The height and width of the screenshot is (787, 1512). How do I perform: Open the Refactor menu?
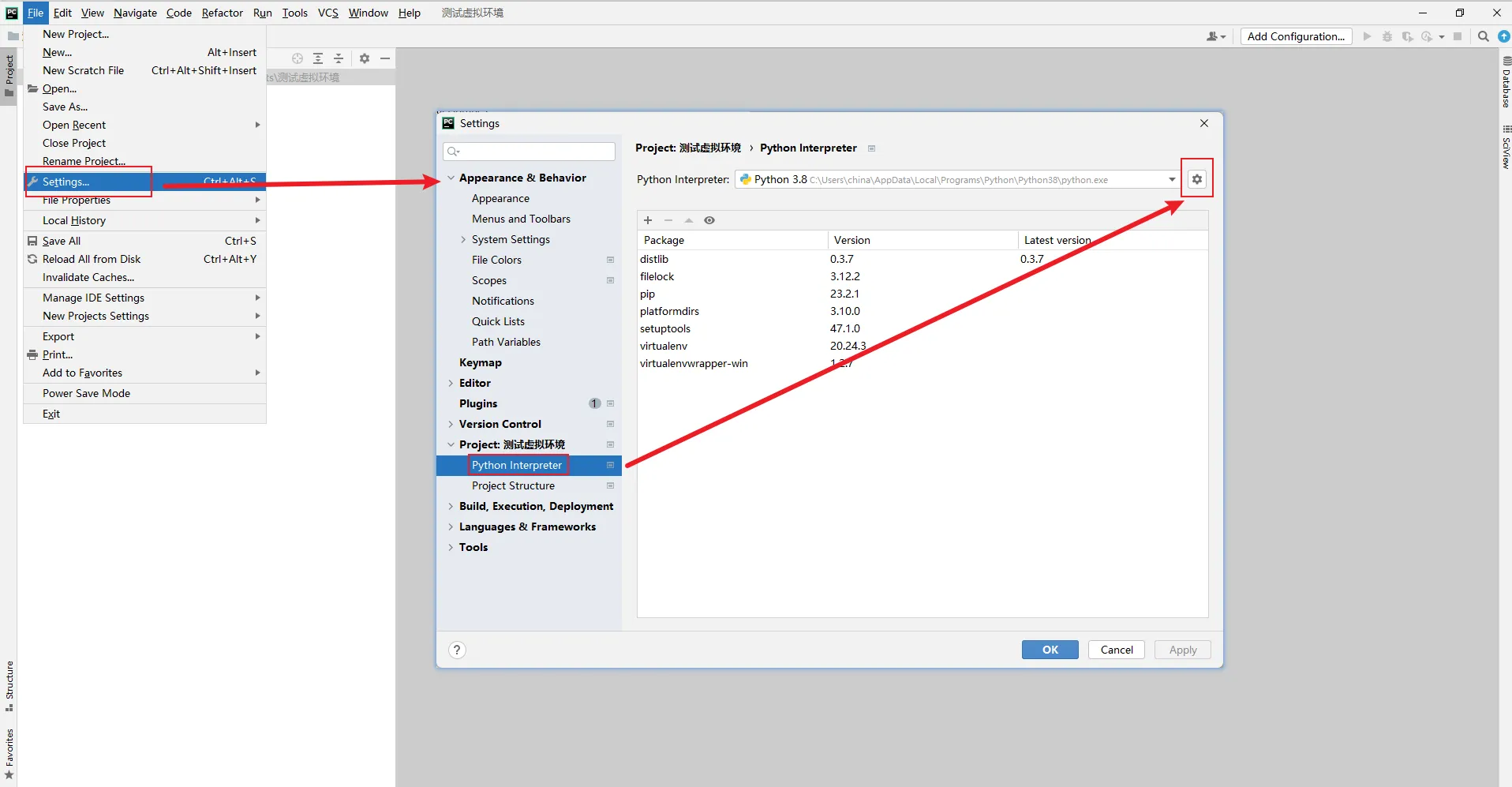pyautogui.click(x=222, y=13)
